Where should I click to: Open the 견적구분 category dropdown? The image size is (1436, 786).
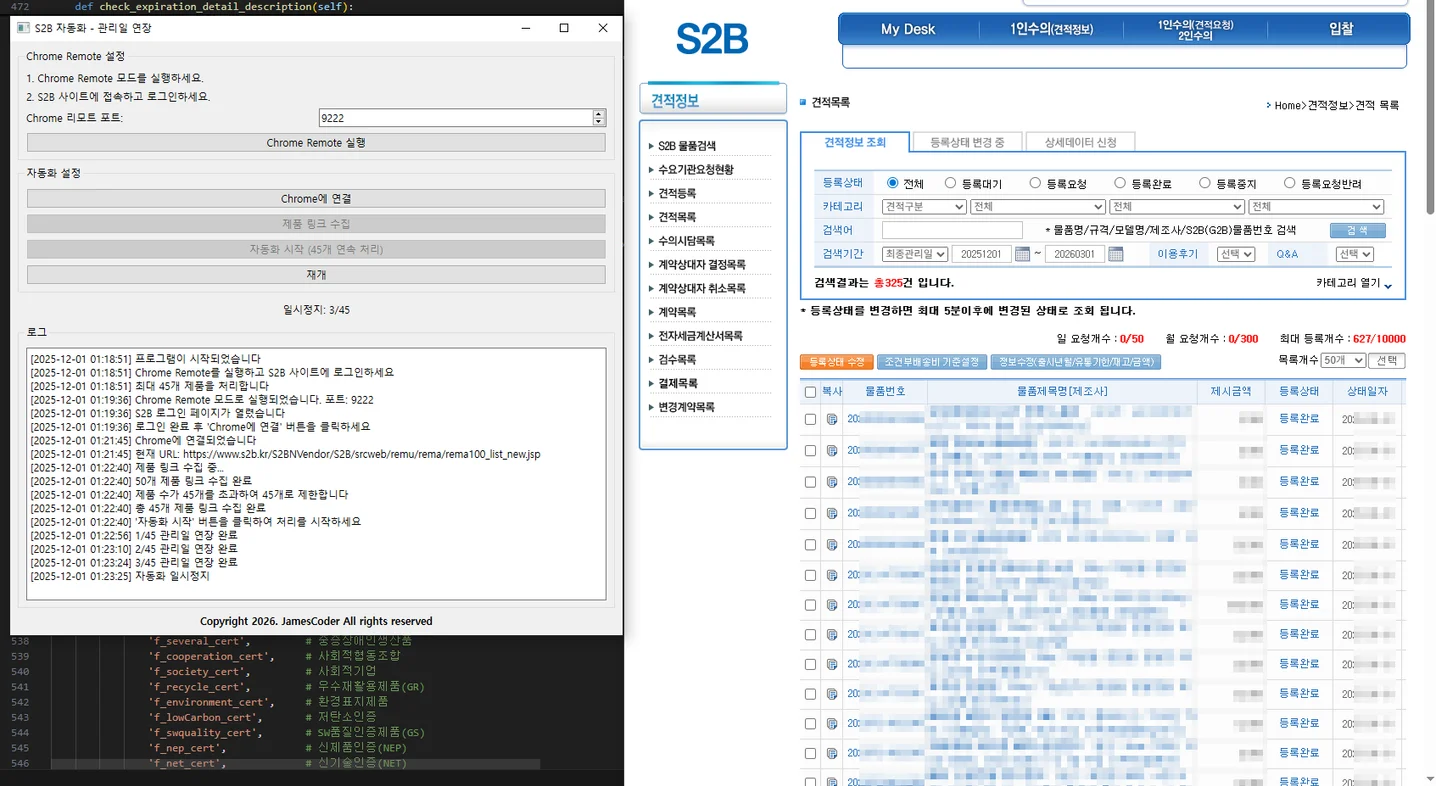tap(924, 207)
